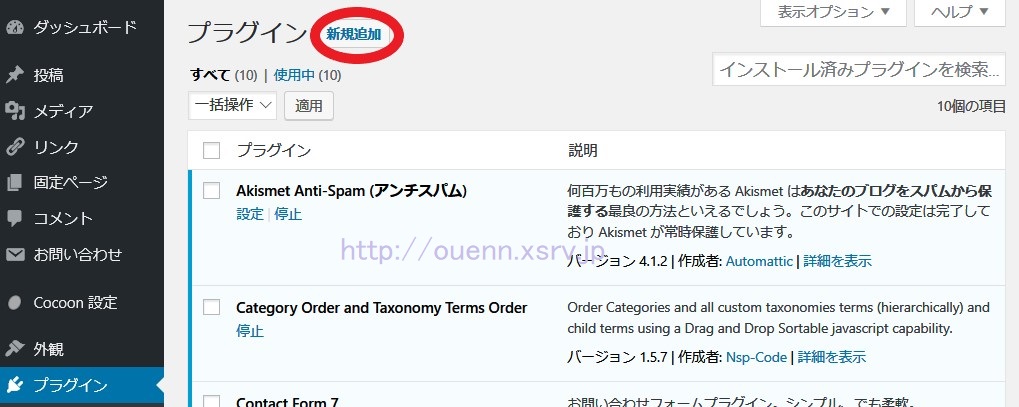This screenshot has width=1019, height=407.
Task: Click the envelope icon for お問い合わせ
Action: click(x=15, y=254)
